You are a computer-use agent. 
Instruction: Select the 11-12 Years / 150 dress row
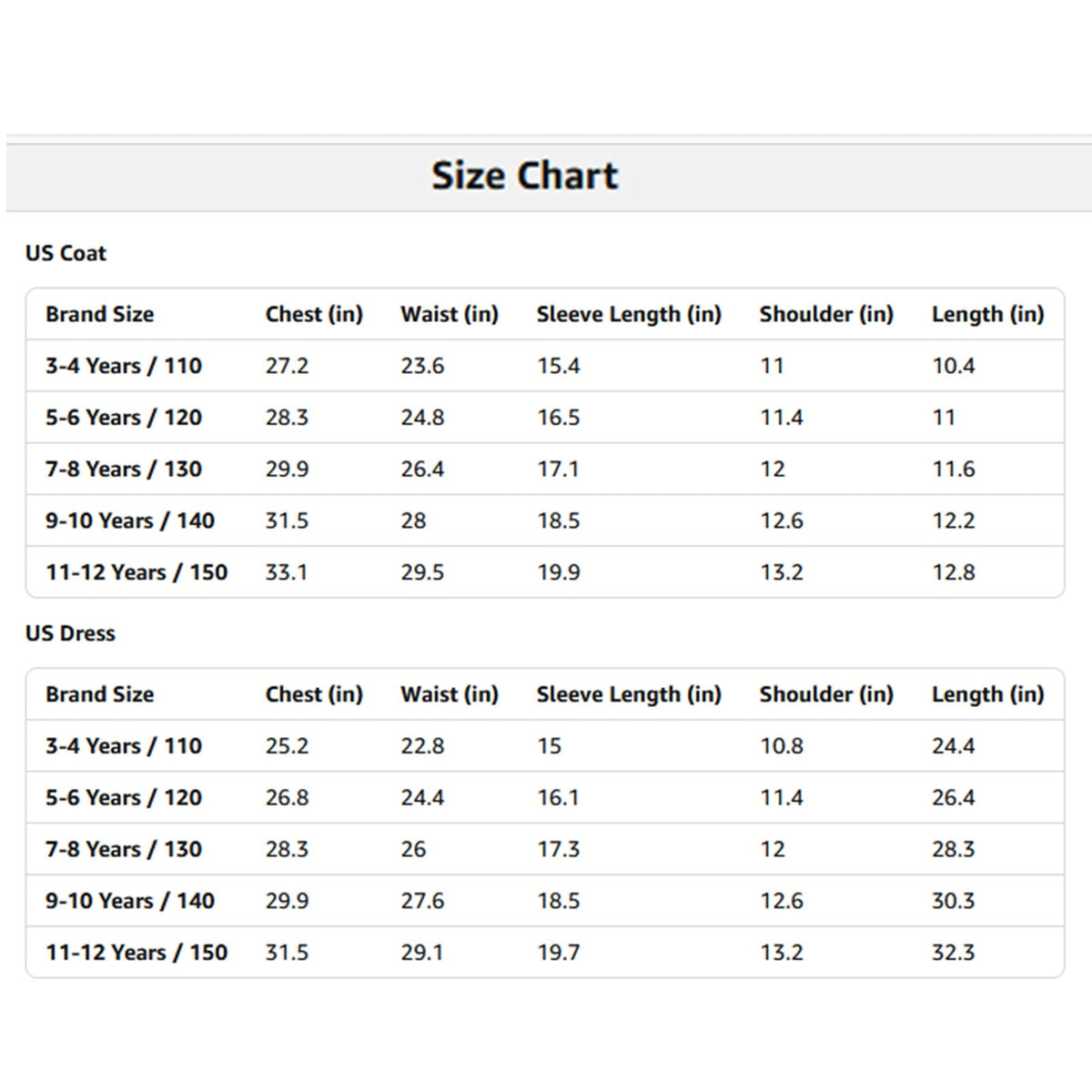click(545, 953)
